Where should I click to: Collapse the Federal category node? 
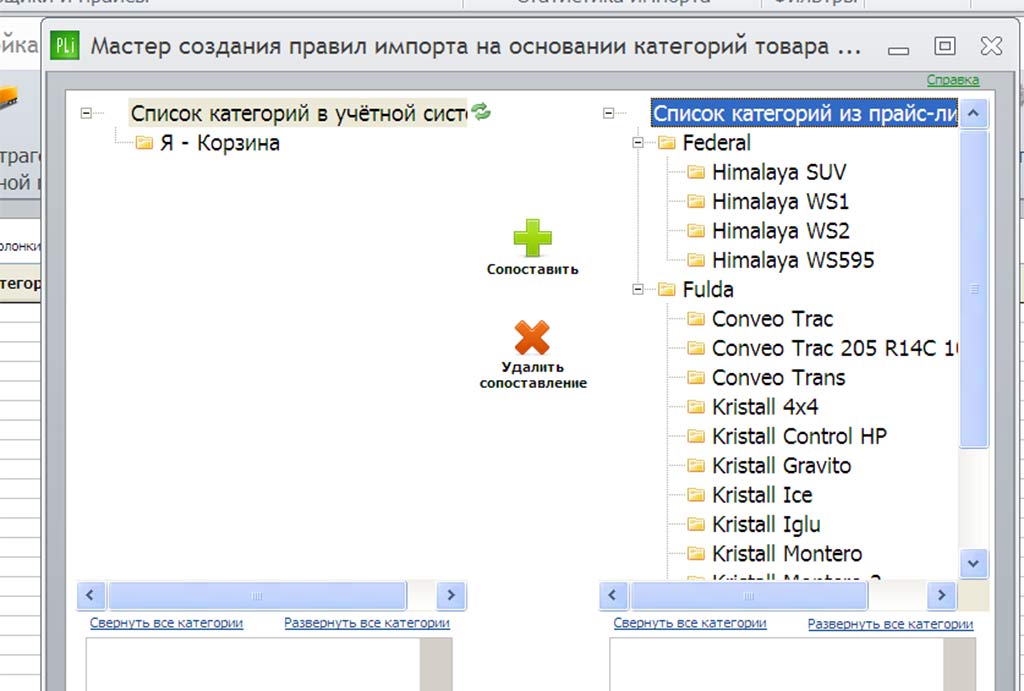point(638,142)
